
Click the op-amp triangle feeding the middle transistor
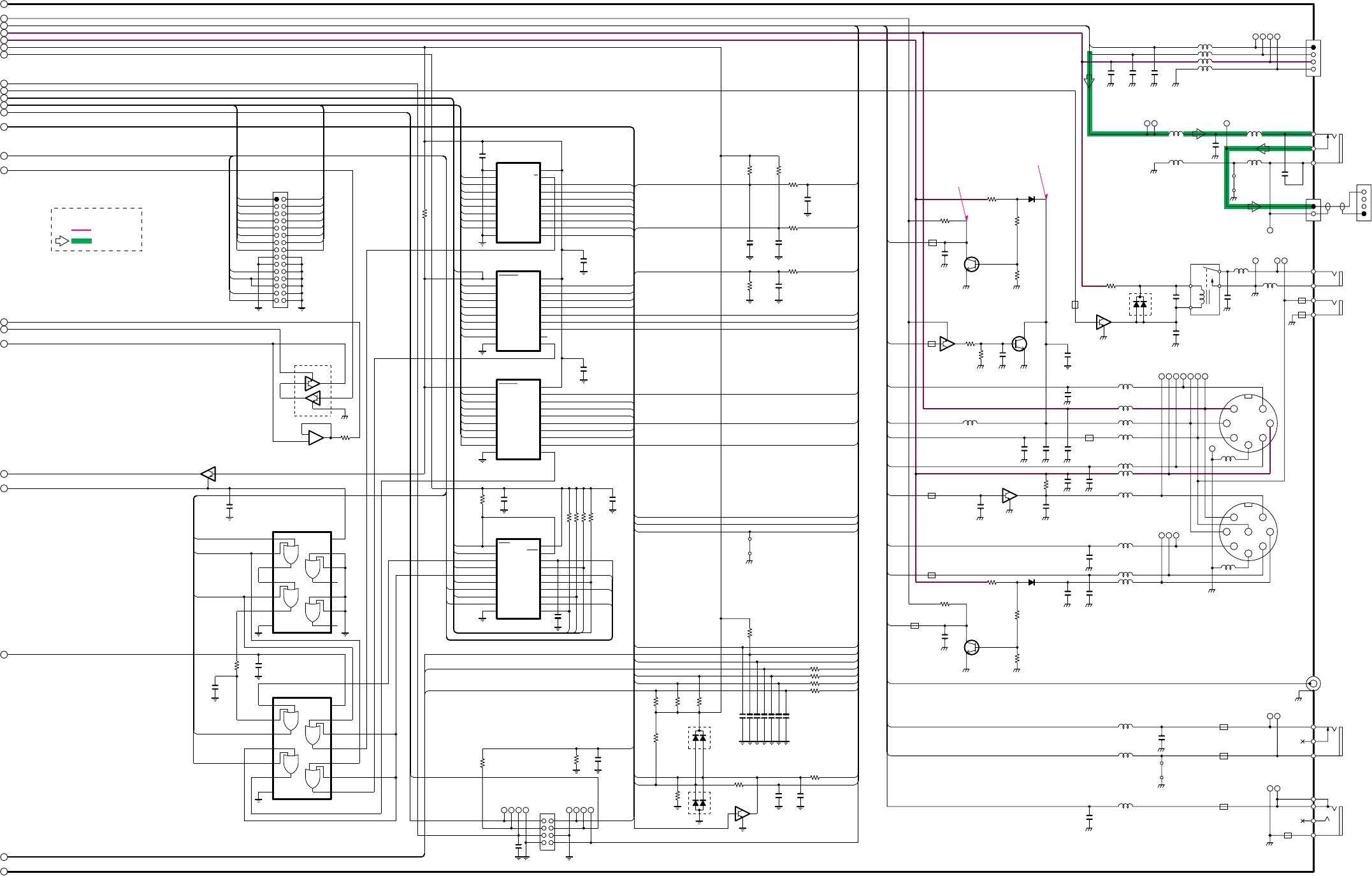click(x=948, y=344)
